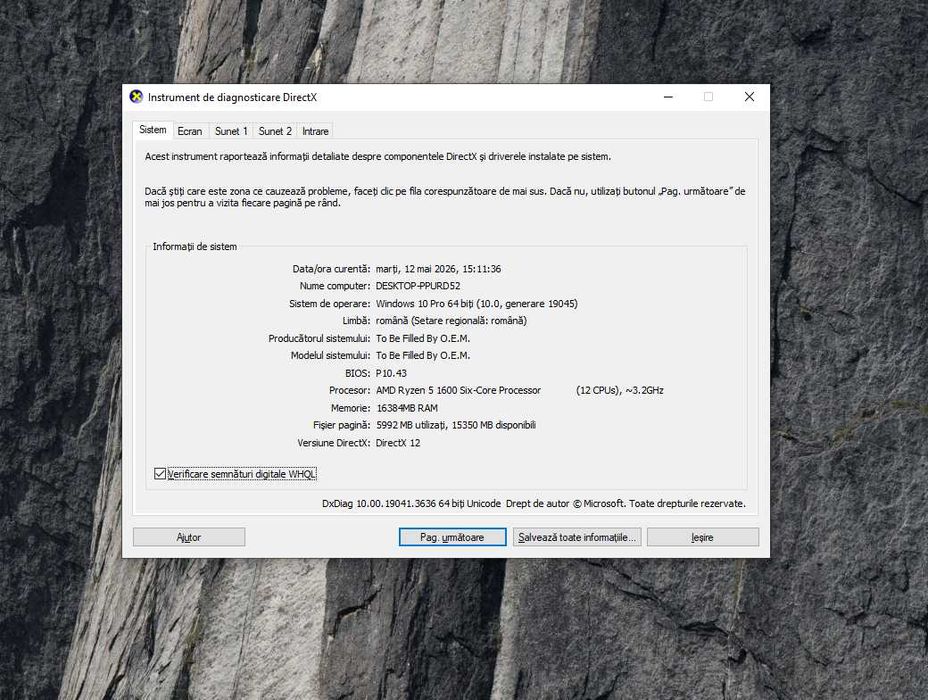The width and height of the screenshot is (928, 700).
Task: Open the Sunet 1 tab
Action: tap(231, 131)
